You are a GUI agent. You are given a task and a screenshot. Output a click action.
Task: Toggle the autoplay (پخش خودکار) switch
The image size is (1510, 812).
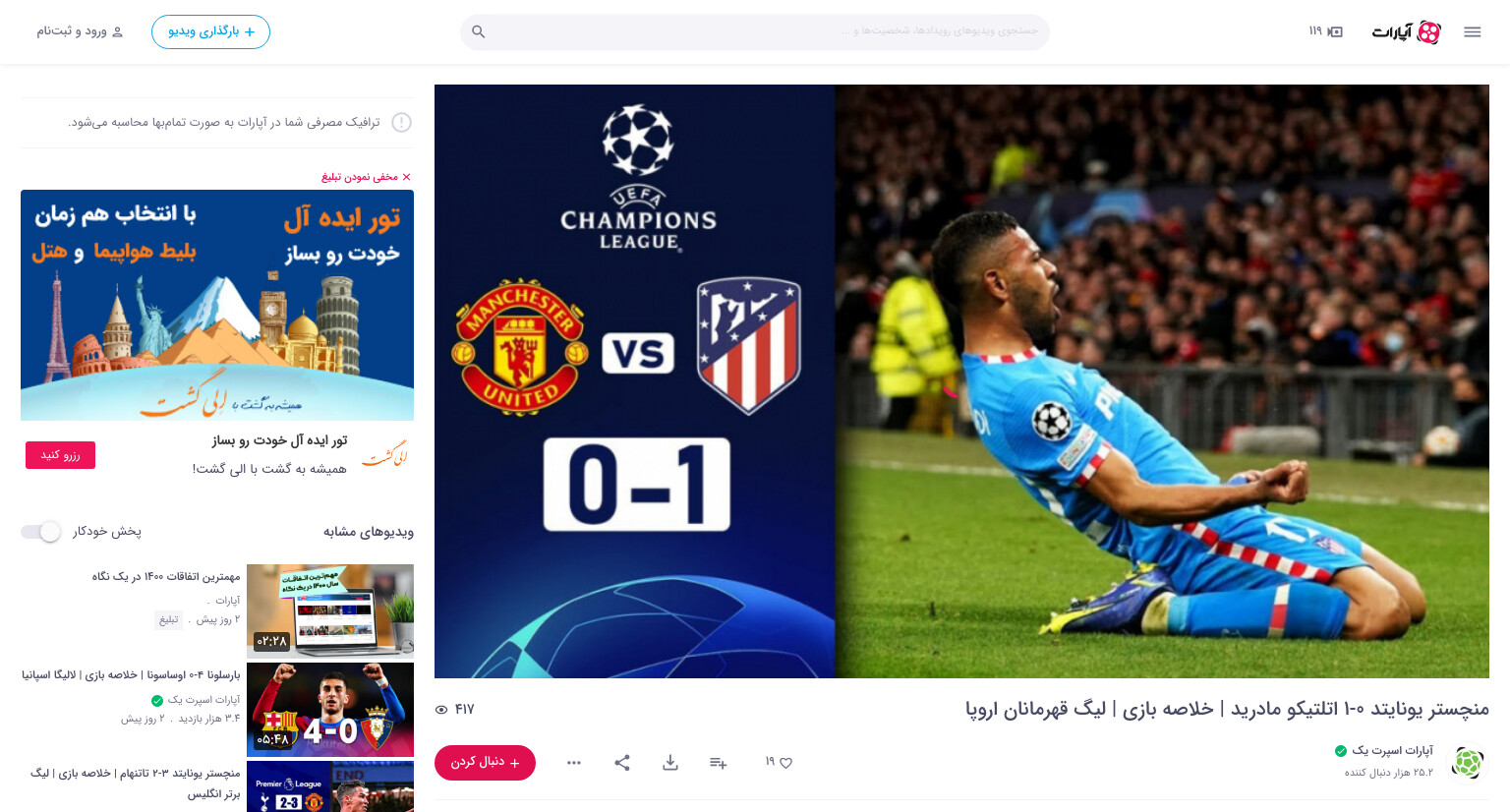[41, 532]
